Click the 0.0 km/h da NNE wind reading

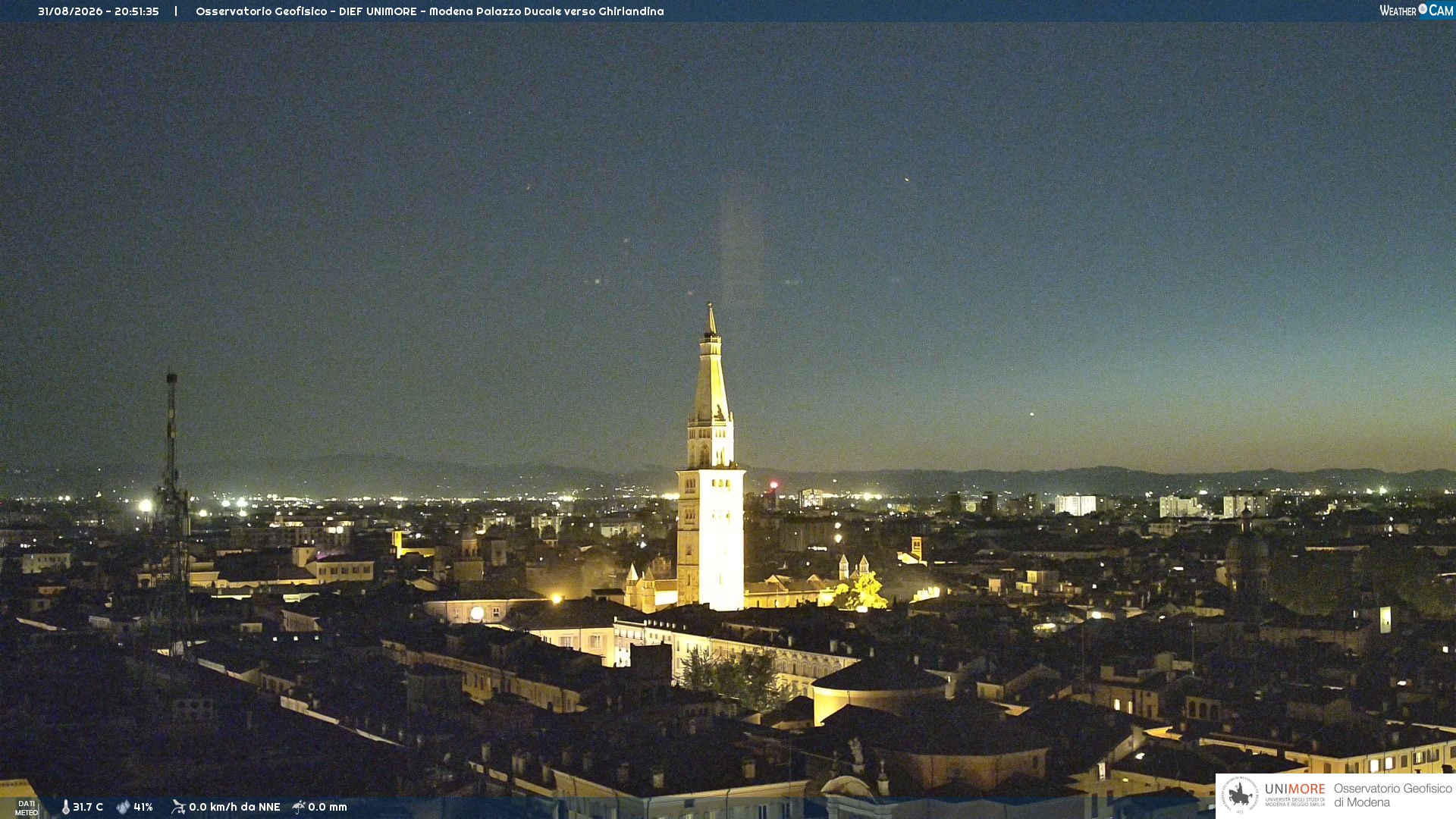pyautogui.click(x=234, y=808)
